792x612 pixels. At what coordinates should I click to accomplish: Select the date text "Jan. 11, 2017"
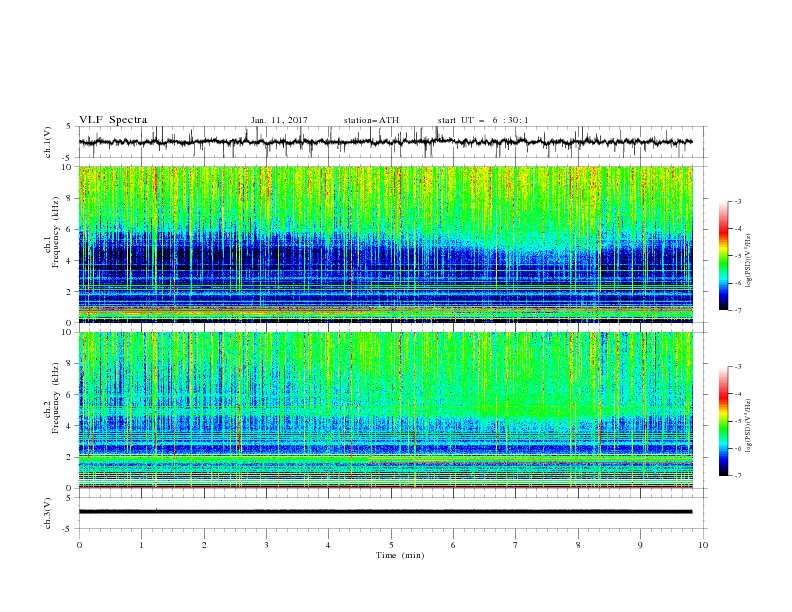click(279, 120)
